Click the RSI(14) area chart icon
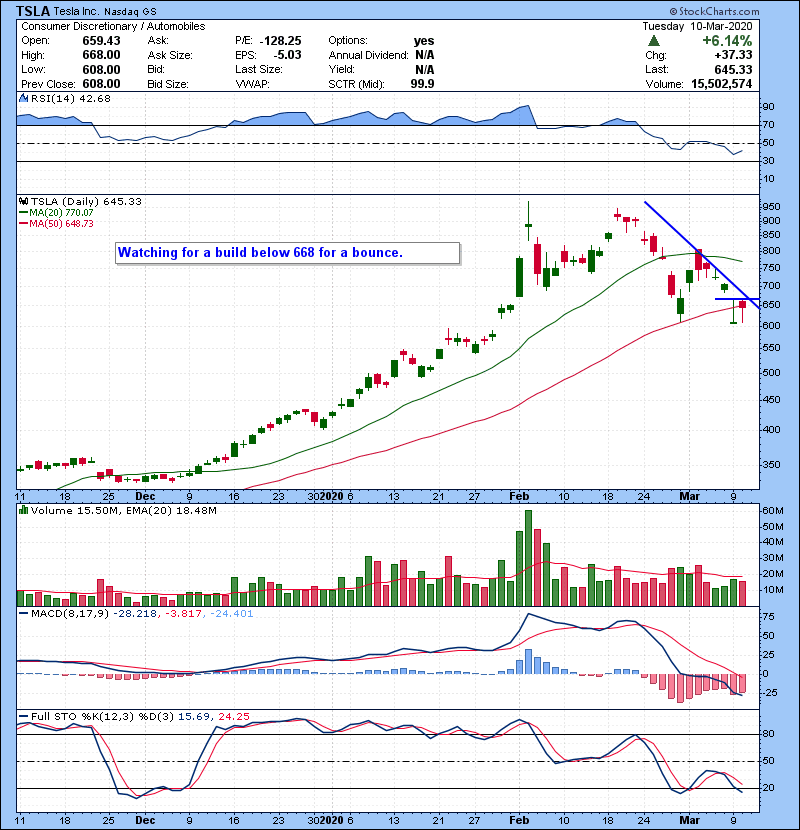Viewport: 800px width, 830px height. click(x=23, y=98)
